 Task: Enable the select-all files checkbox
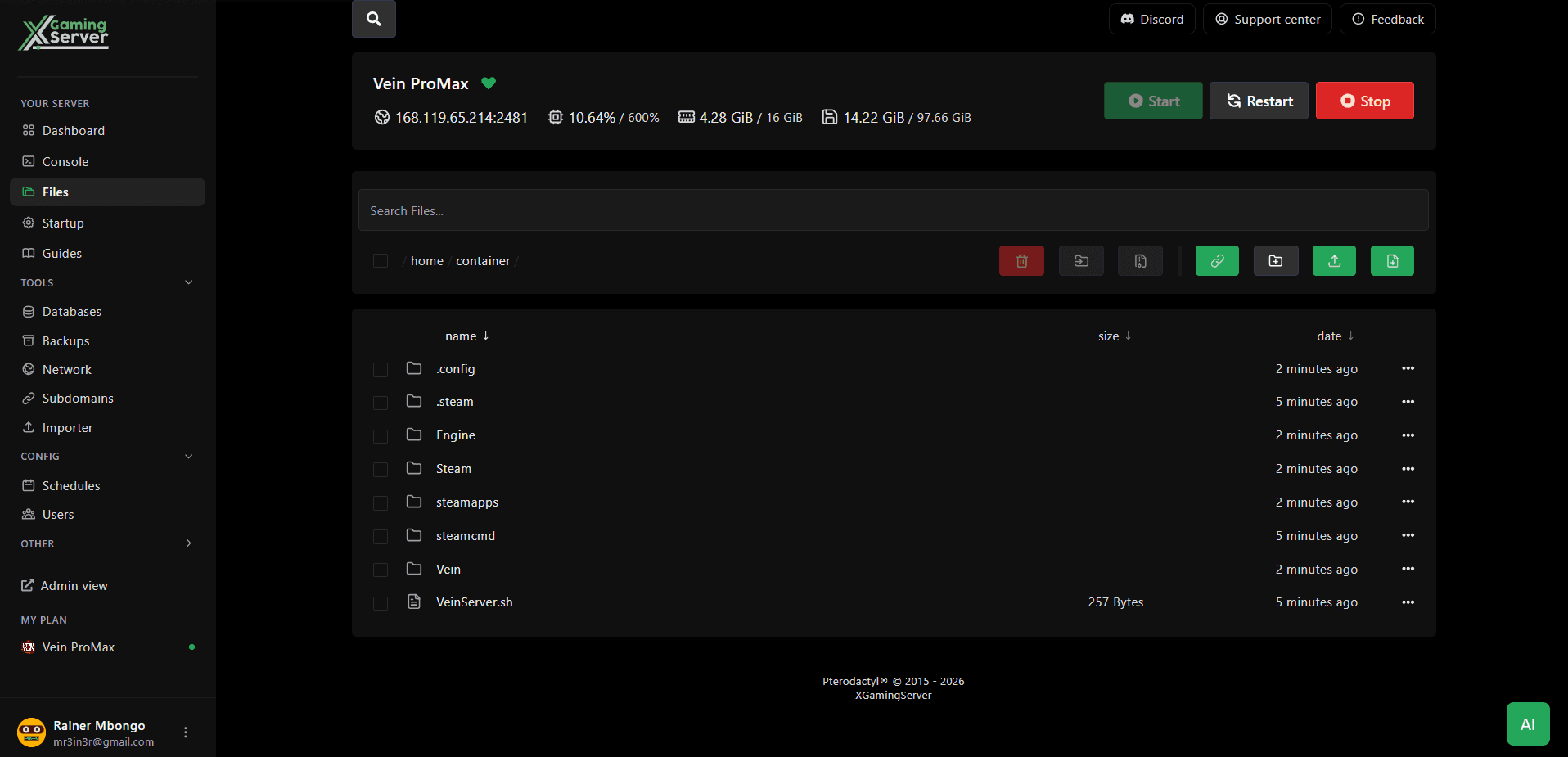[x=381, y=260]
